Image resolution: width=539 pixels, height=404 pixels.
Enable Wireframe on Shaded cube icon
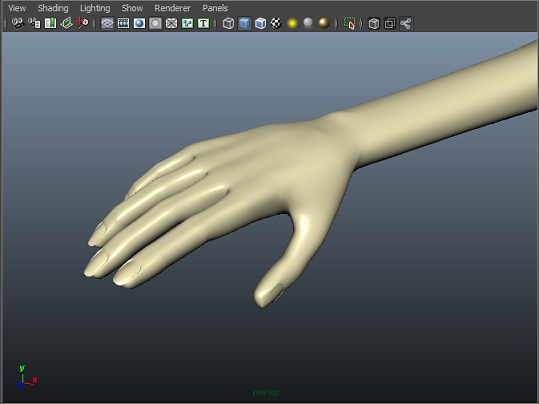pyautogui.click(x=260, y=23)
